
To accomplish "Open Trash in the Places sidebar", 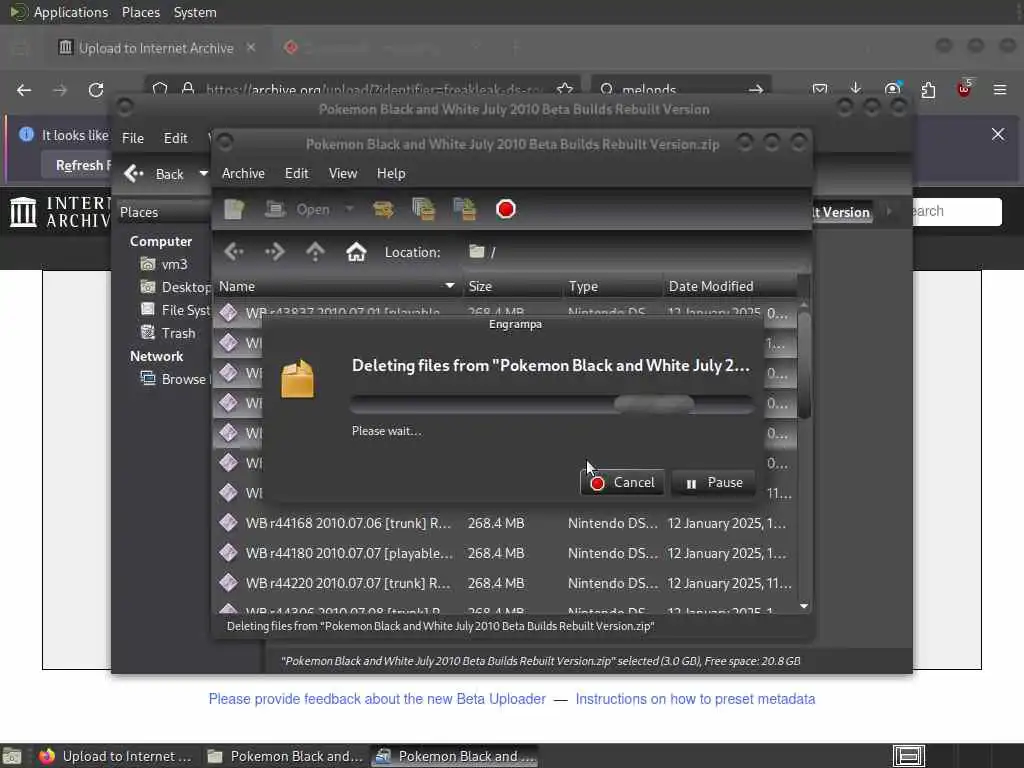I will click(x=168, y=333).
